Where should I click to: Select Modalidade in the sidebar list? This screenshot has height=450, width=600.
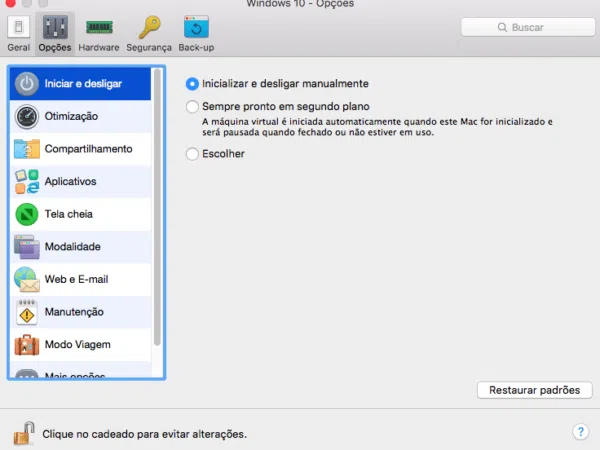(x=80, y=247)
